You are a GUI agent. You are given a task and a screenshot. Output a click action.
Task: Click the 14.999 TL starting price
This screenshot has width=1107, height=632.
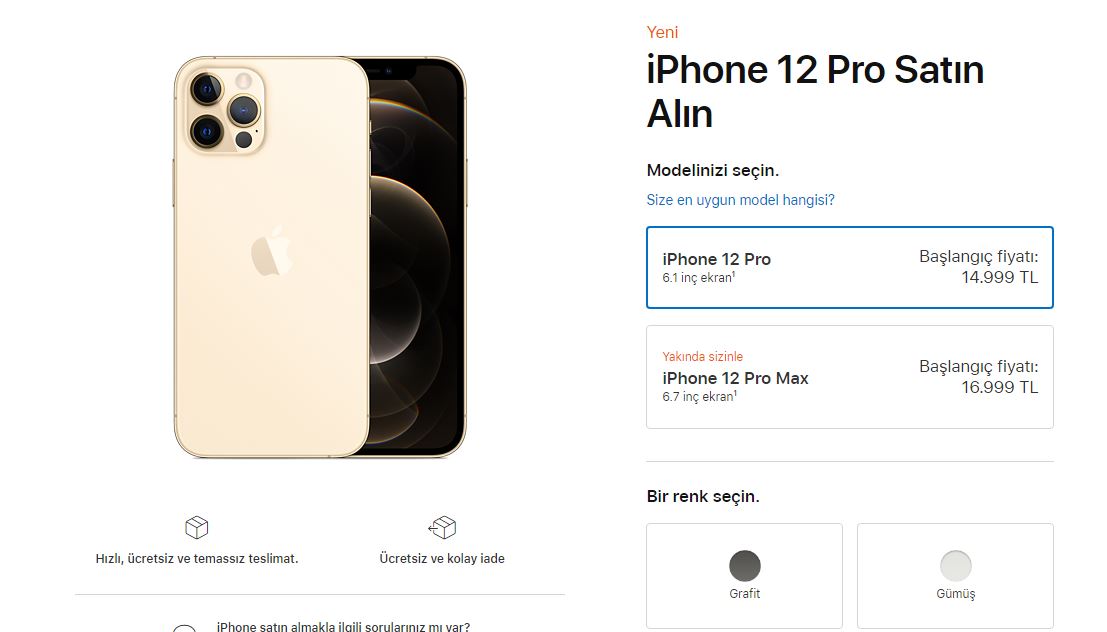point(999,278)
